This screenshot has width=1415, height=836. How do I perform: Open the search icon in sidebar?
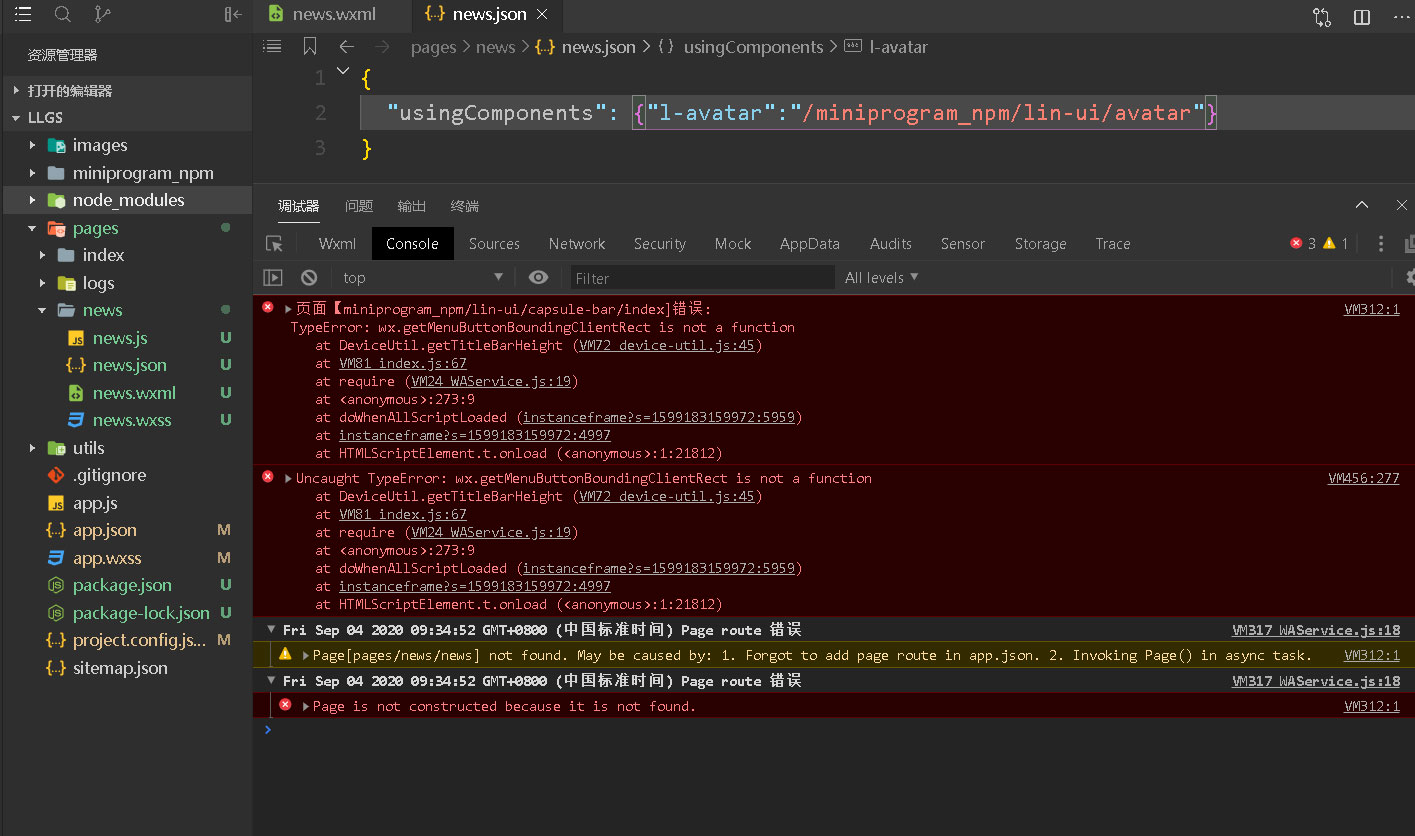click(62, 15)
